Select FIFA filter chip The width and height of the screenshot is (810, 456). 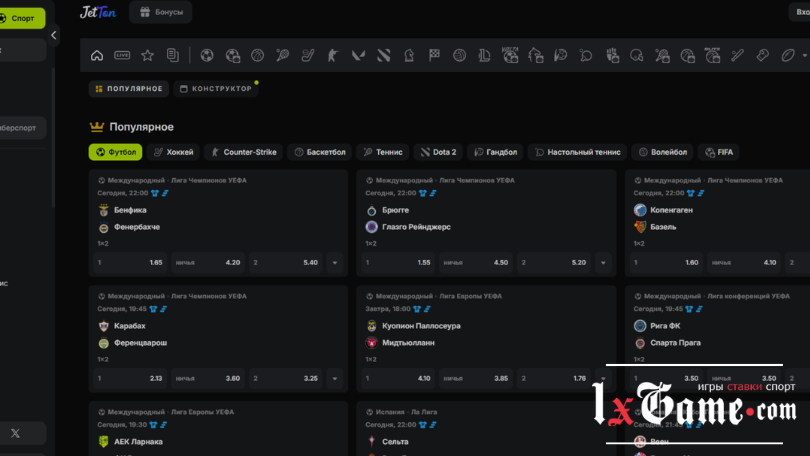click(719, 152)
